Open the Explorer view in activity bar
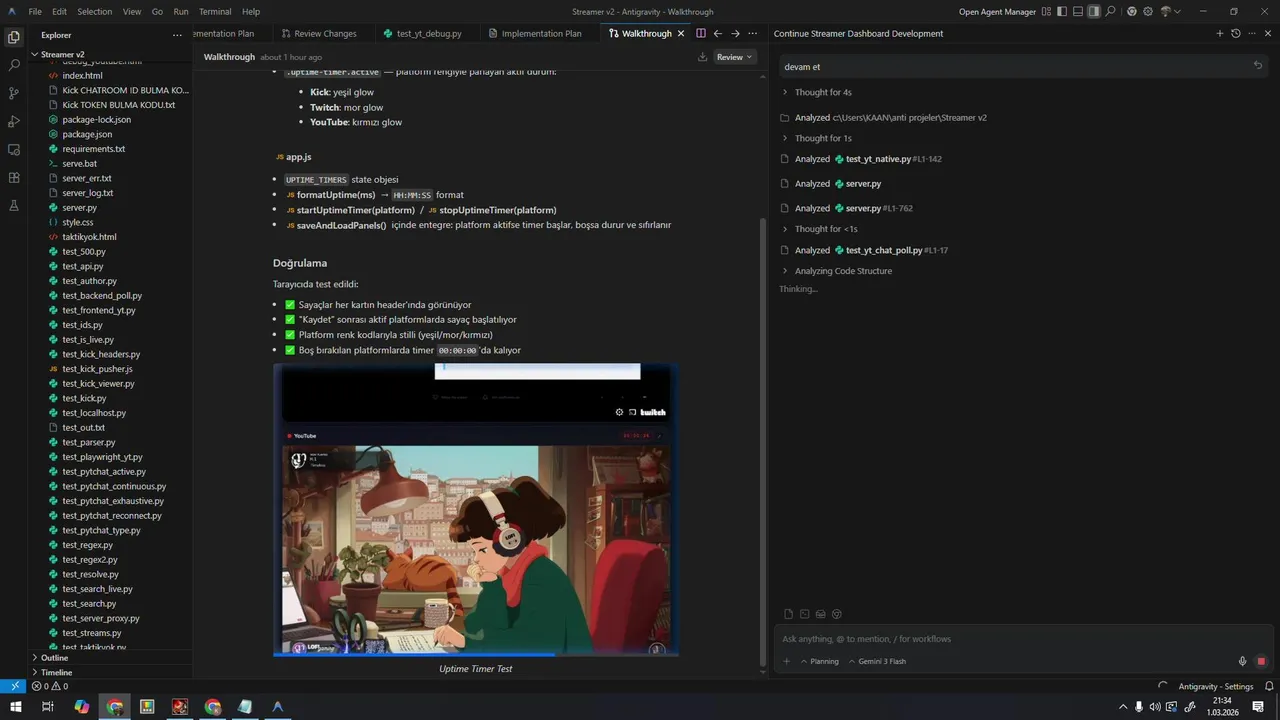 click(x=14, y=37)
